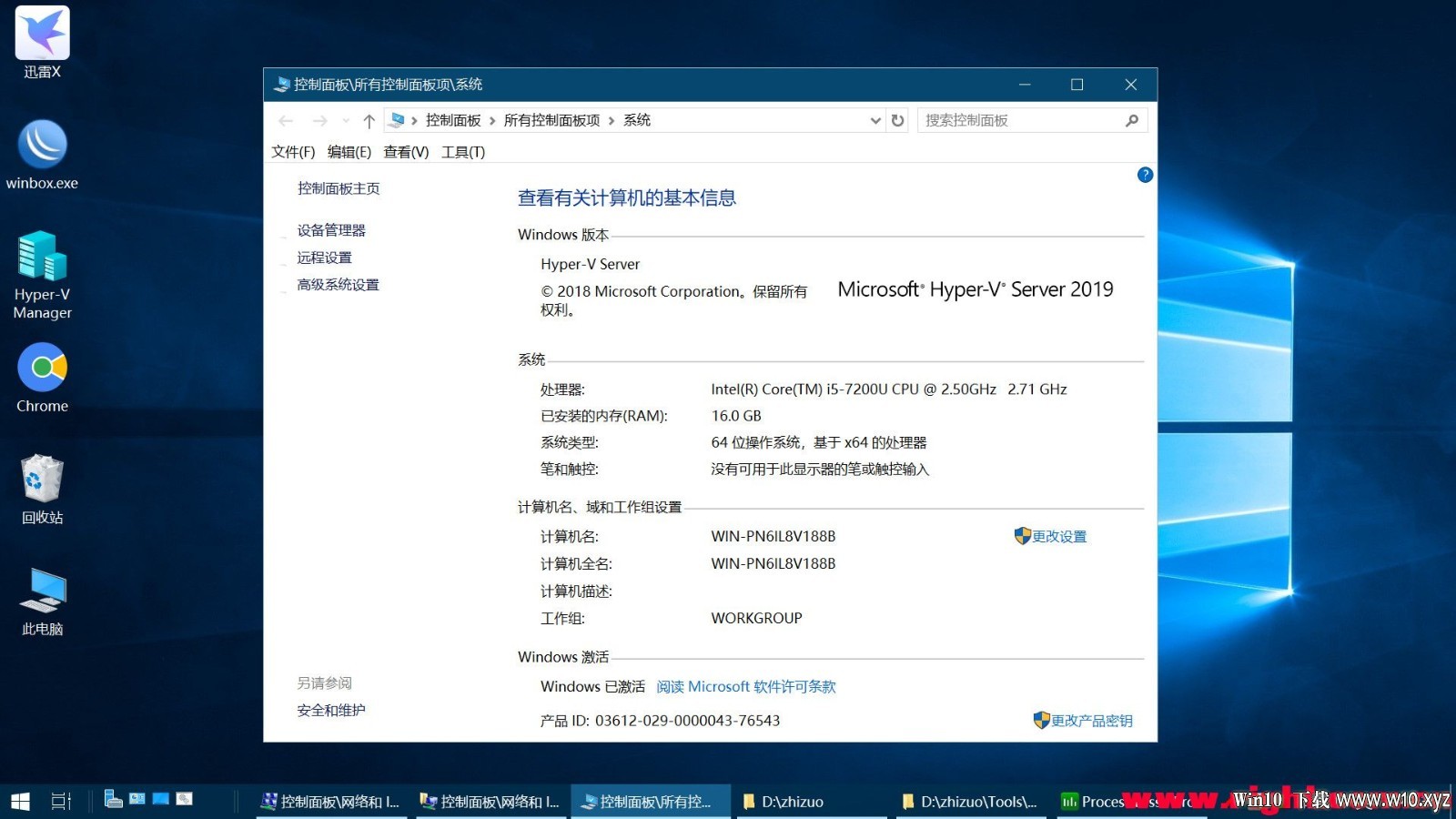Image resolution: width=1456 pixels, height=819 pixels.
Task: Click the back arrow in the system window
Action: 286,120
